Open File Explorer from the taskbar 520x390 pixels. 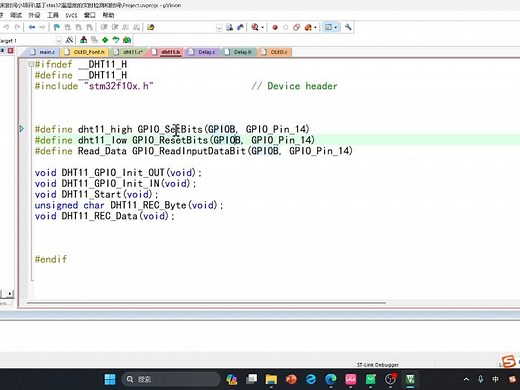tap(271, 379)
